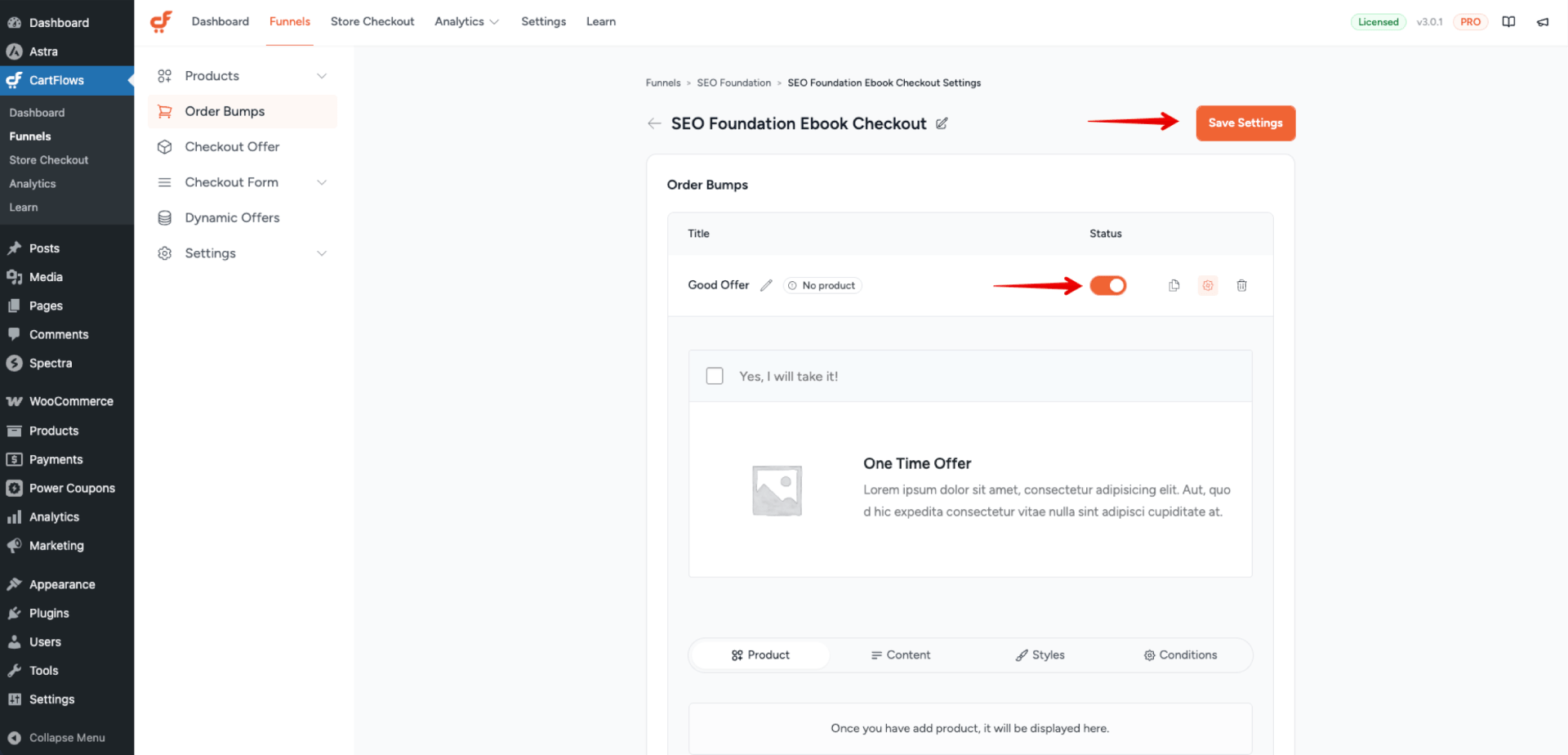Viewport: 1568px width, 755px height.
Task: Collapse the WordPress admin menu
Action: pos(67,737)
